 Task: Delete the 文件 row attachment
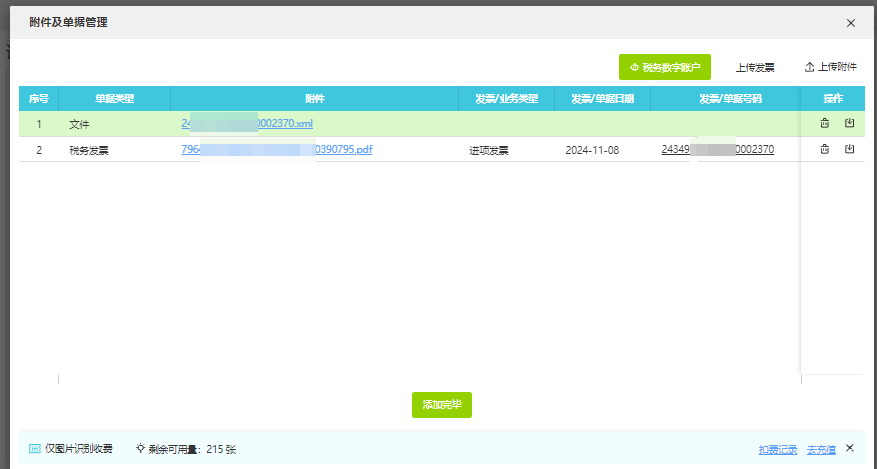(824, 124)
